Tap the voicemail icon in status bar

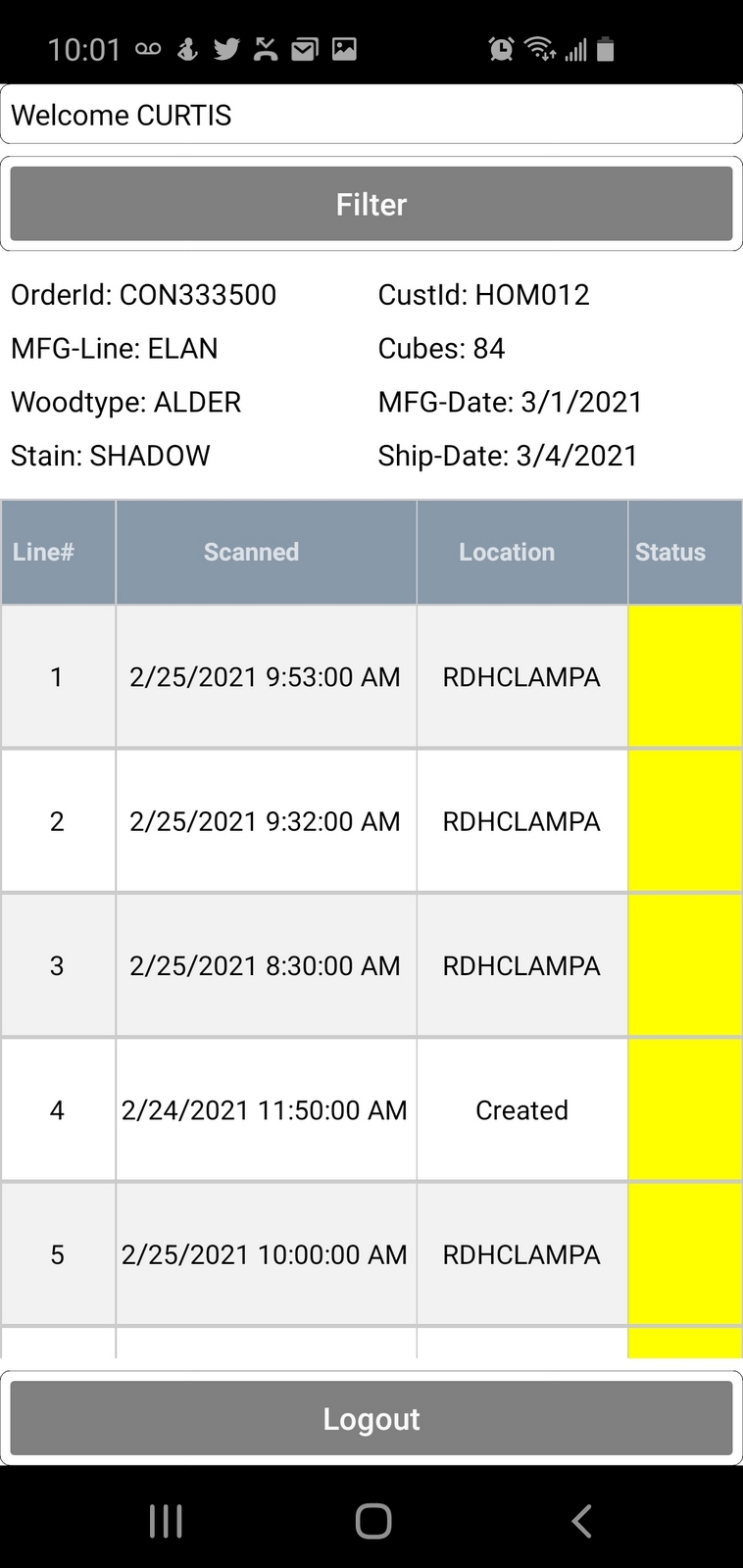148,49
